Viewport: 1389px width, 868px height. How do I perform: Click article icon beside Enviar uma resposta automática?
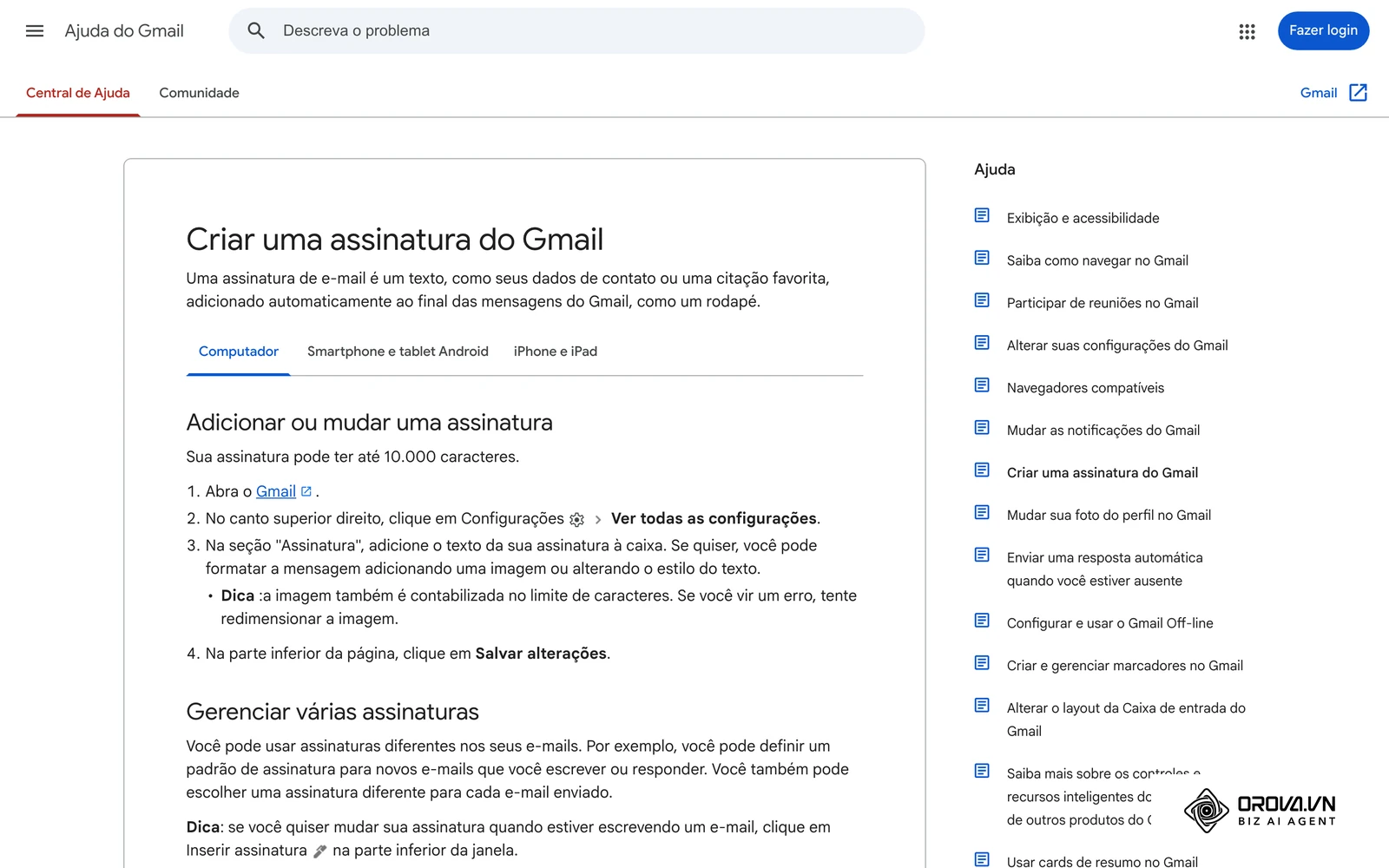[982, 556]
